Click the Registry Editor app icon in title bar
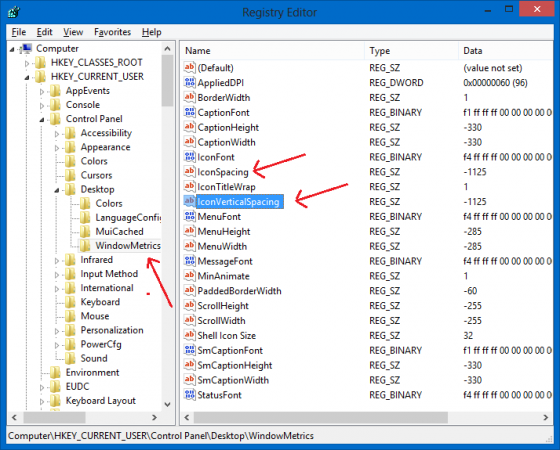The width and height of the screenshot is (560, 450). pos(13,12)
